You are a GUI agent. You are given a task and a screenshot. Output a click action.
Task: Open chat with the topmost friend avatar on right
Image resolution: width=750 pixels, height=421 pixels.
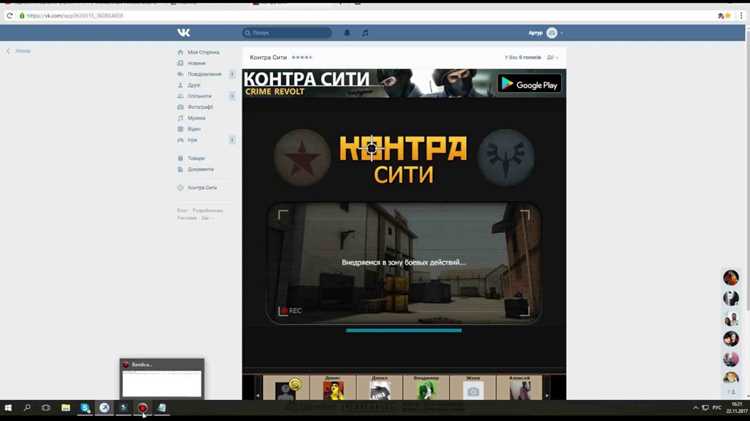click(731, 277)
